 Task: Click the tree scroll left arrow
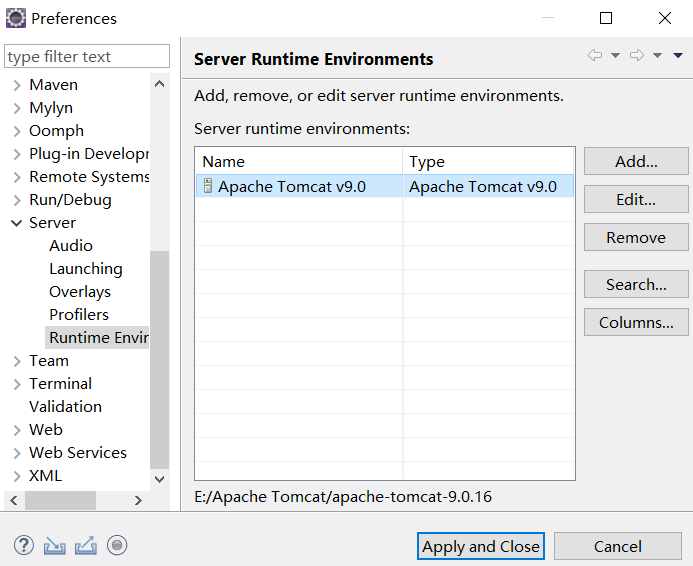coord(14,500)
